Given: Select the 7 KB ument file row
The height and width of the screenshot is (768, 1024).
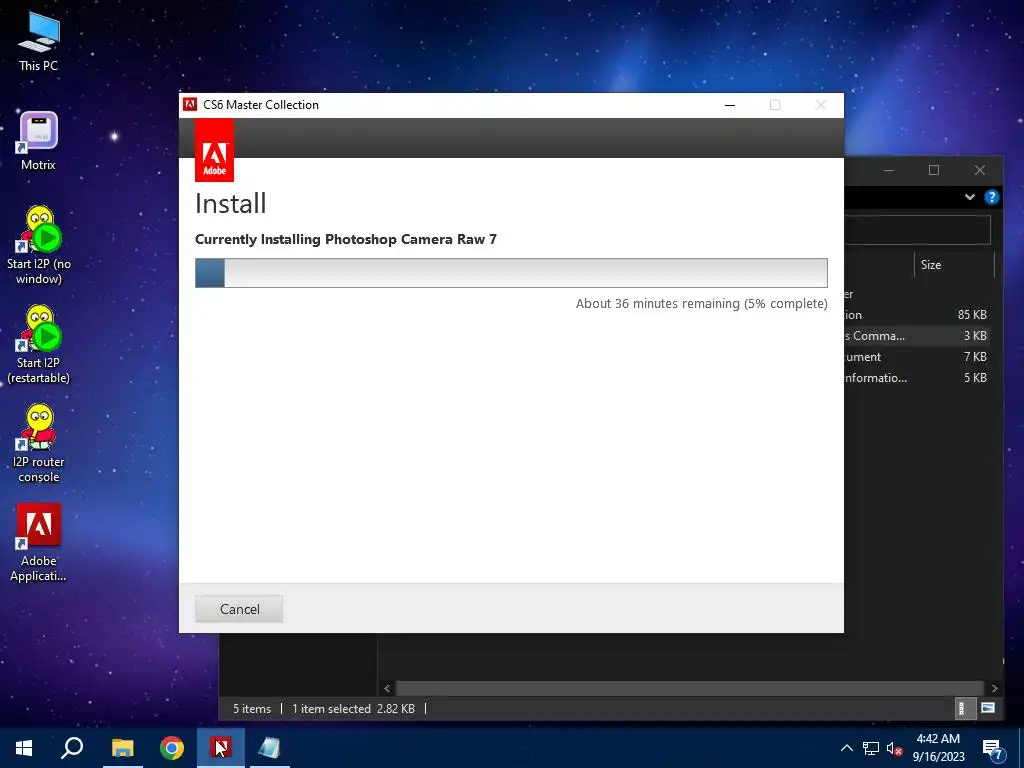Looking at the screenshot, I should point(917,357).
